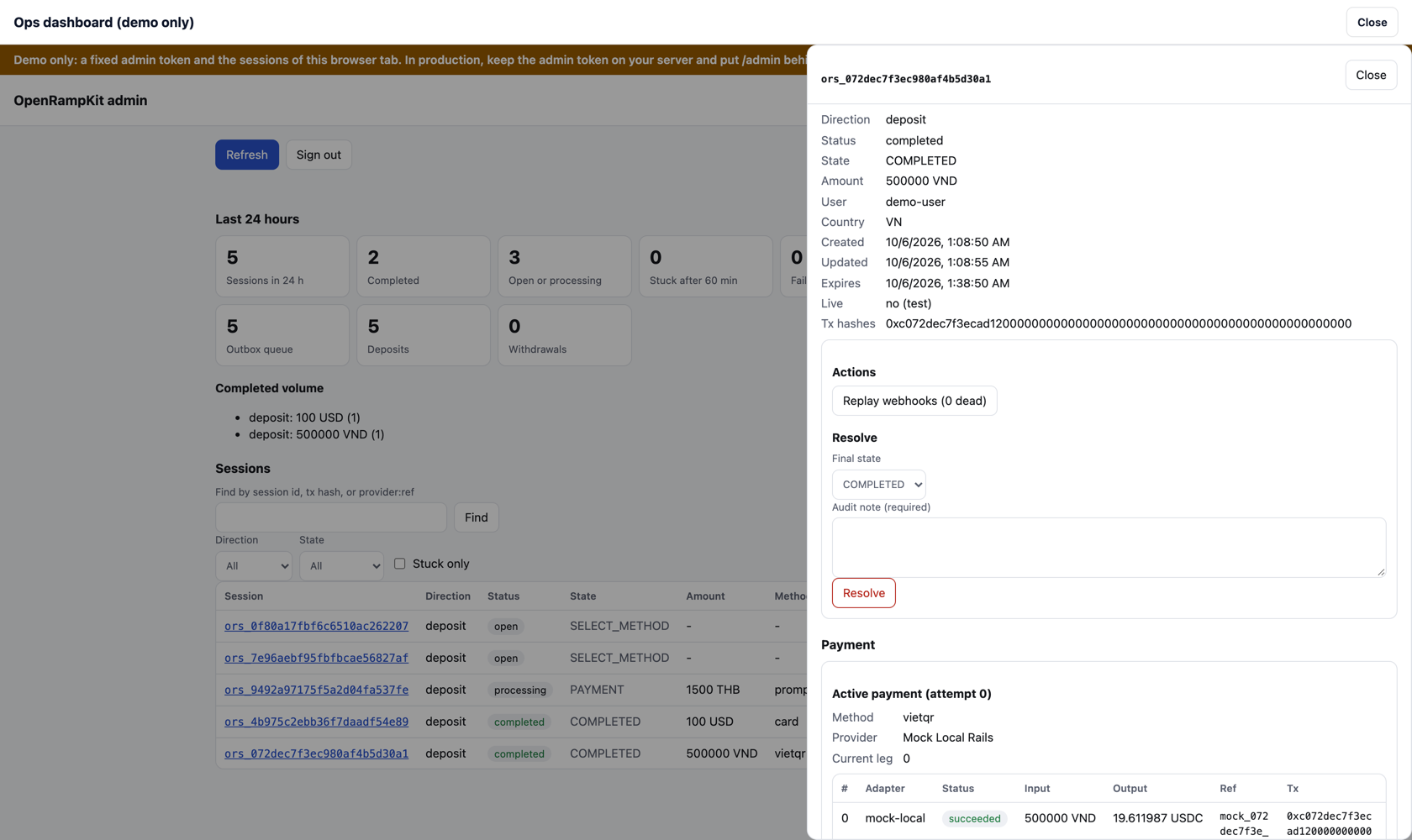Click the "19.611987 USDC" output value
Viewport: 1412px width, 840px height.
coord(1157,818)
